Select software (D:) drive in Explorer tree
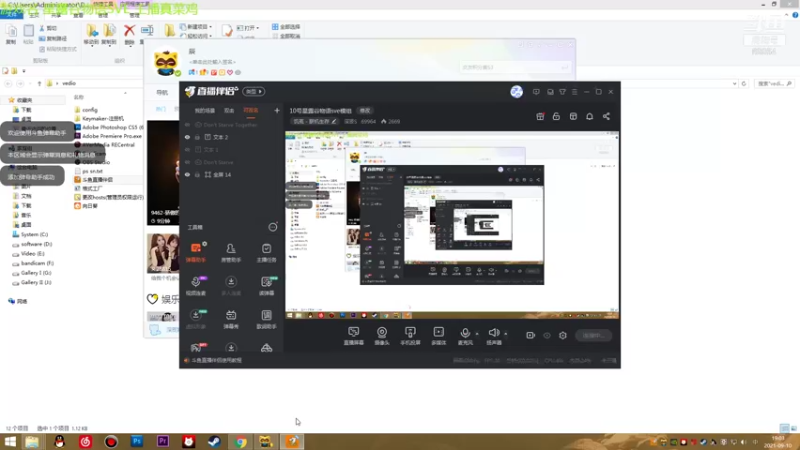 [33, 244]
